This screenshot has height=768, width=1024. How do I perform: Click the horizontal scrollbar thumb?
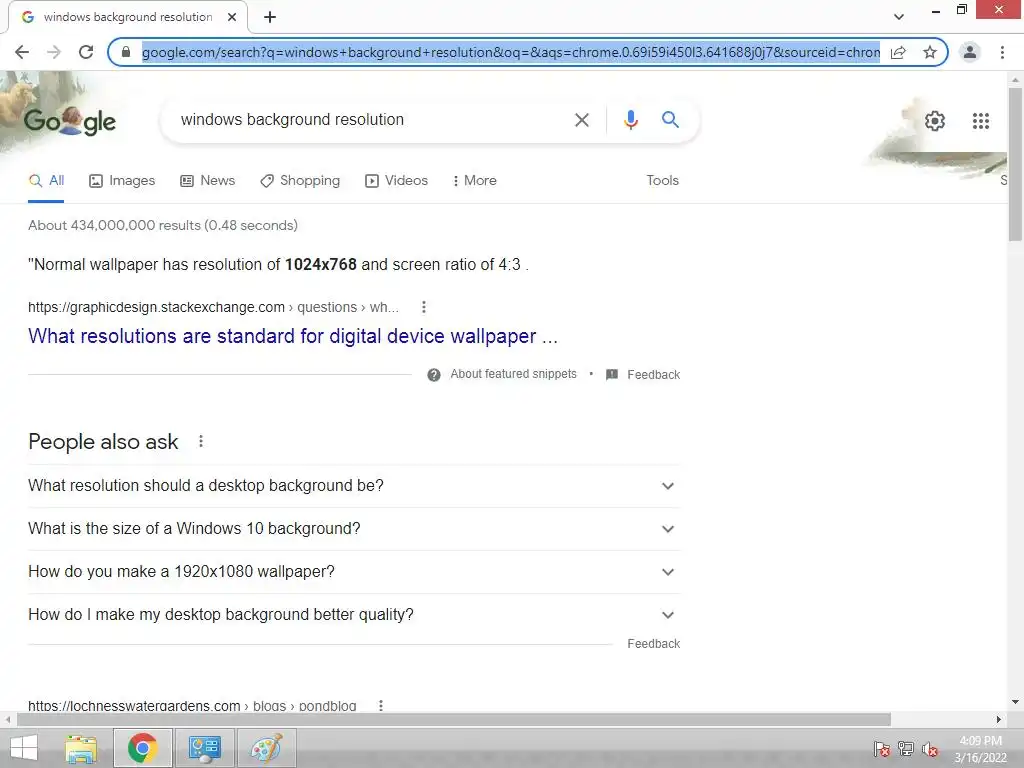pos(454,719)
